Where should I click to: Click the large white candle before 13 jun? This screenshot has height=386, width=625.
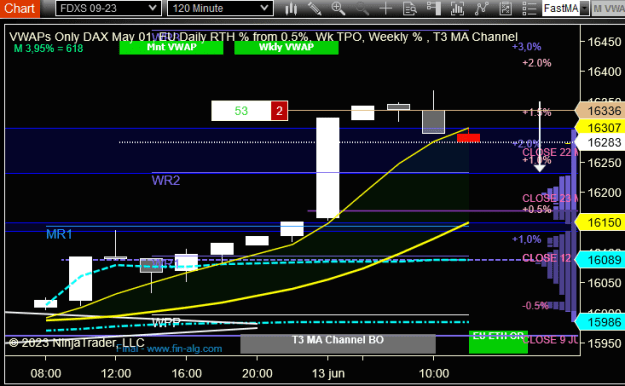(x=328, y=167)
